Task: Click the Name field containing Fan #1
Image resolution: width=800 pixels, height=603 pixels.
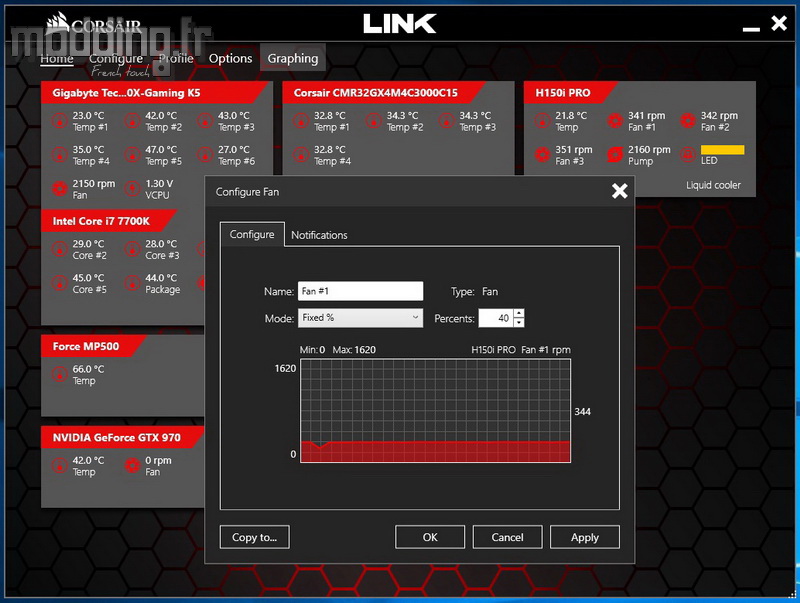Action: pyautogui.click(x=360, y=291)
